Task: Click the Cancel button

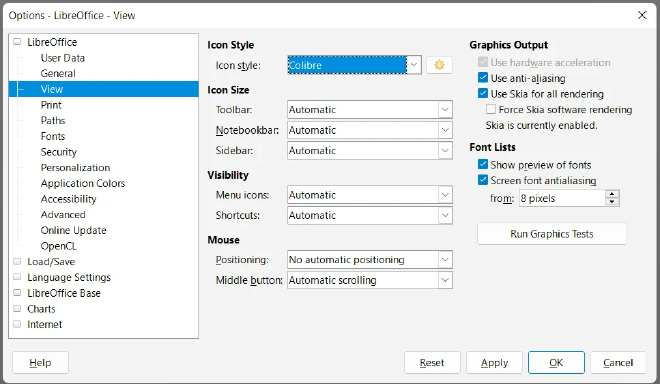Action: (618, 363)
